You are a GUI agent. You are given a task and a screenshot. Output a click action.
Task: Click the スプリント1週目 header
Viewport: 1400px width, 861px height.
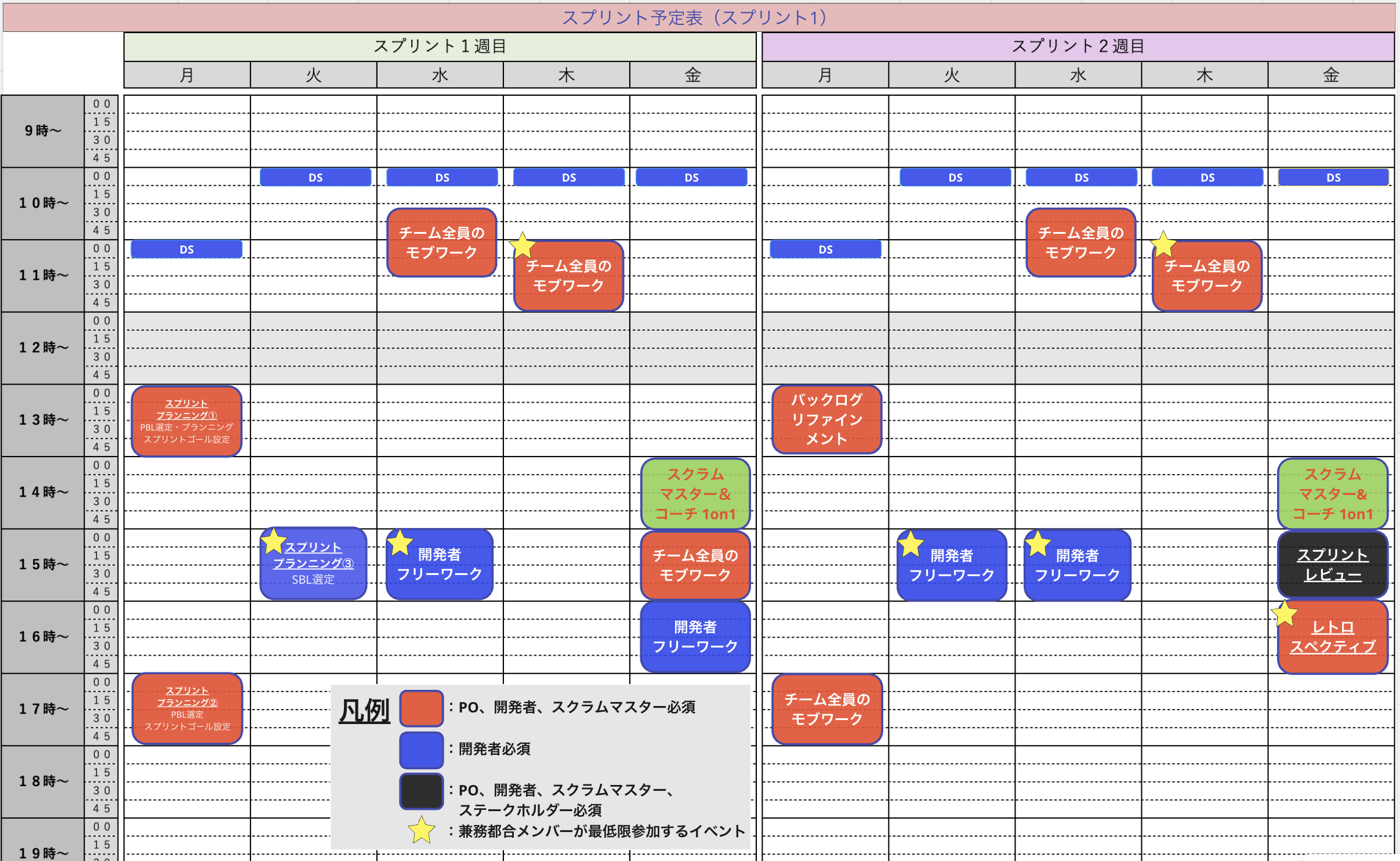point(440,46)
